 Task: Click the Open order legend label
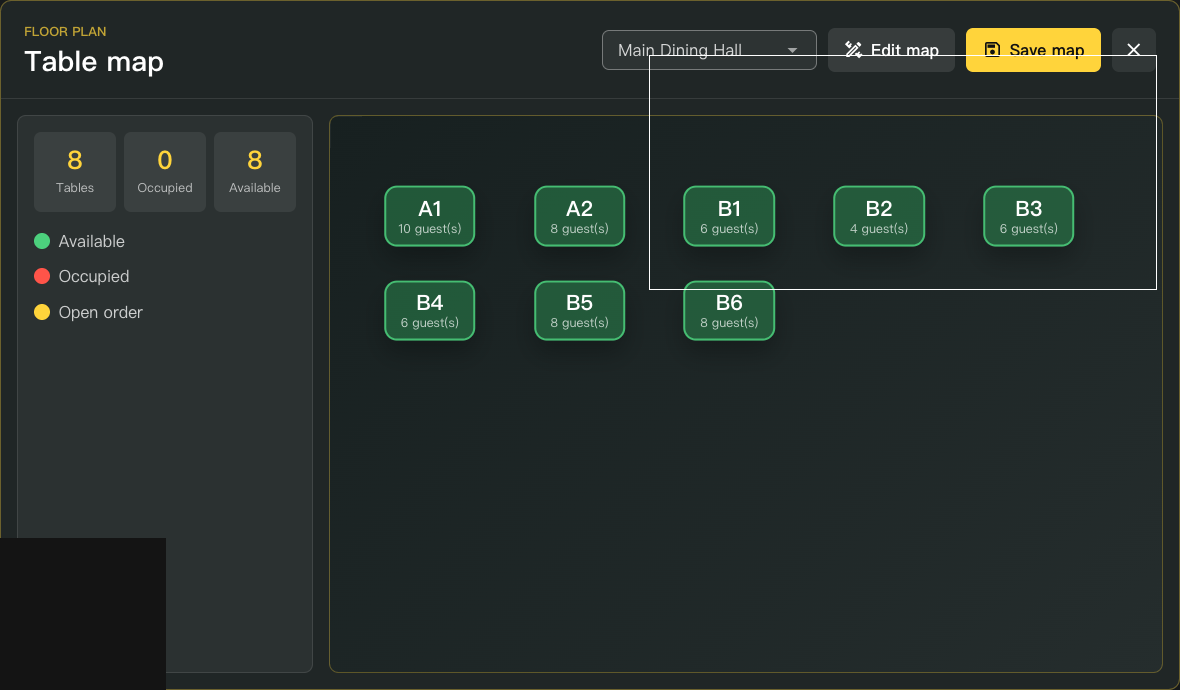click(x=101, y=312)
